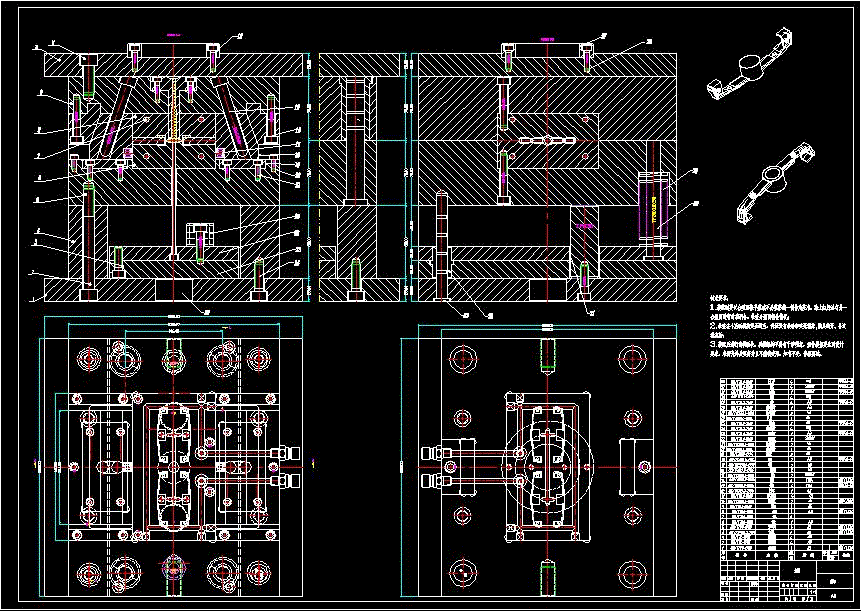Select the numbered technical requirements notes
This screenshot has width=861, height=611.
tap(780, 326)
